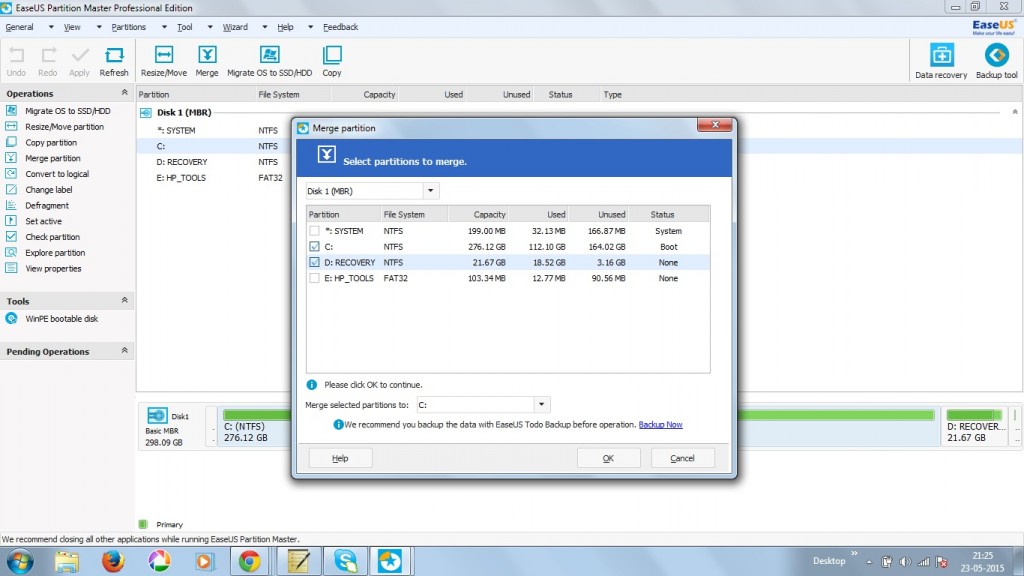The width and height of the screenshot is (1024, 576).
Task: Open Windows Start button
Action: click(x=20, y=561)
